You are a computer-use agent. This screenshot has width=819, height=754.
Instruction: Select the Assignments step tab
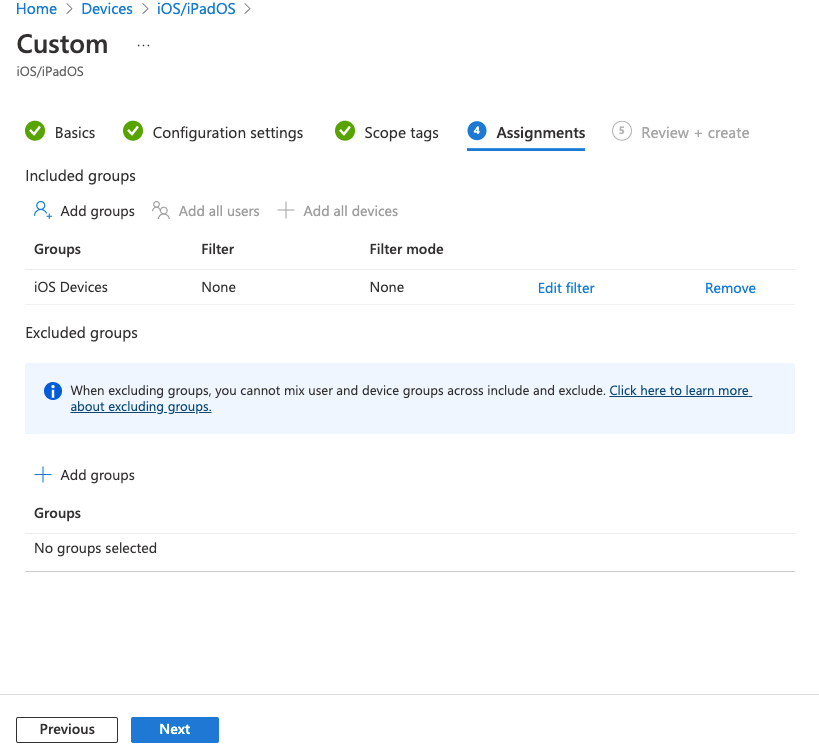[540, 132]
